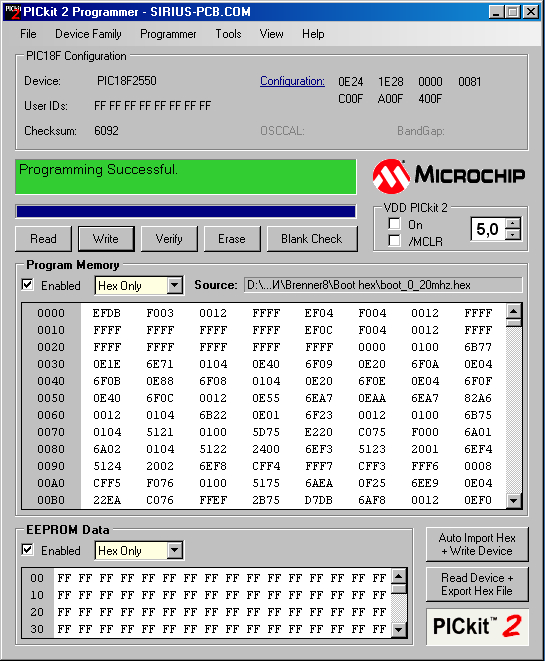Click the Write button
545x661 pixels.
tap(106, 239)
